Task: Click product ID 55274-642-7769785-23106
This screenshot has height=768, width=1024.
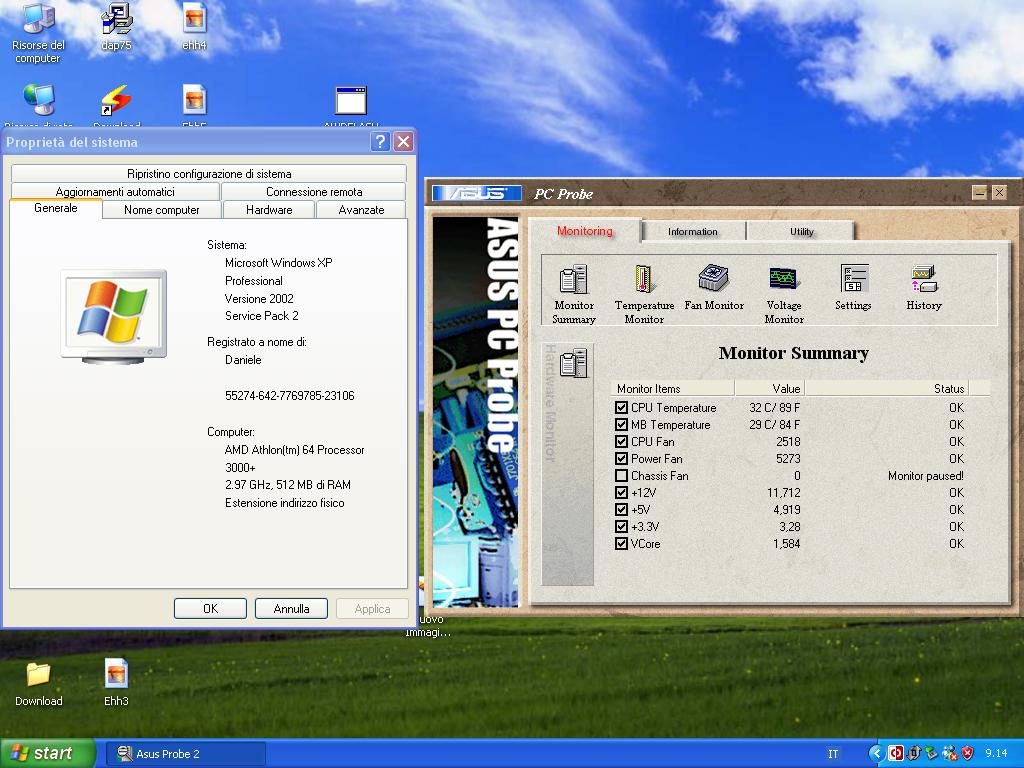Action: coord(289,395)
